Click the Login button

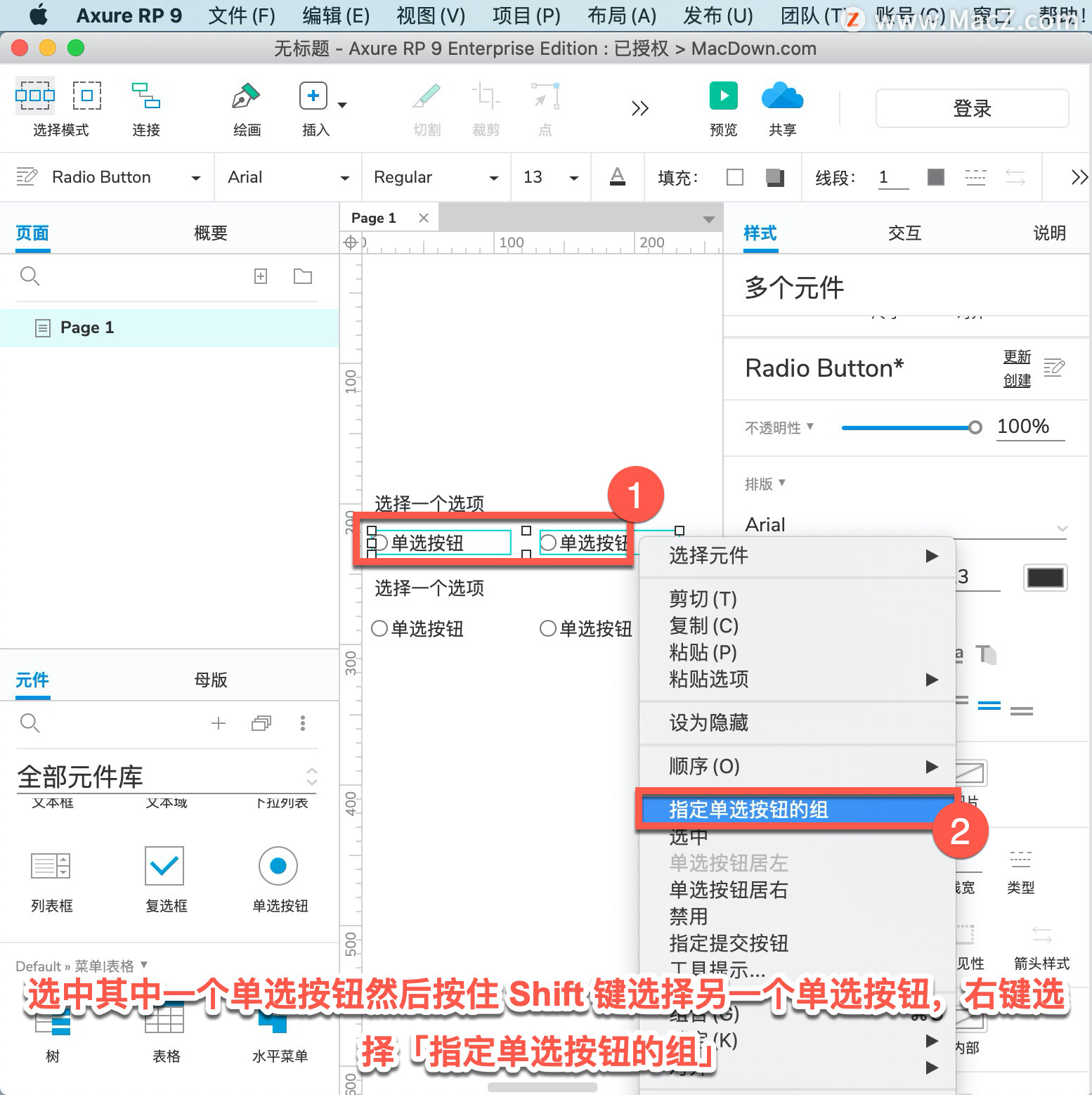click(972, 108)
